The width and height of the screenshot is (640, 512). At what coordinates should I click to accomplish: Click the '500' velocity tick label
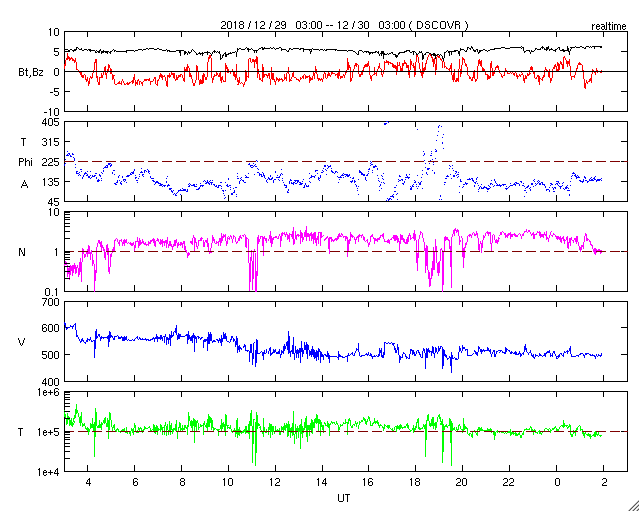coord(51,355)
